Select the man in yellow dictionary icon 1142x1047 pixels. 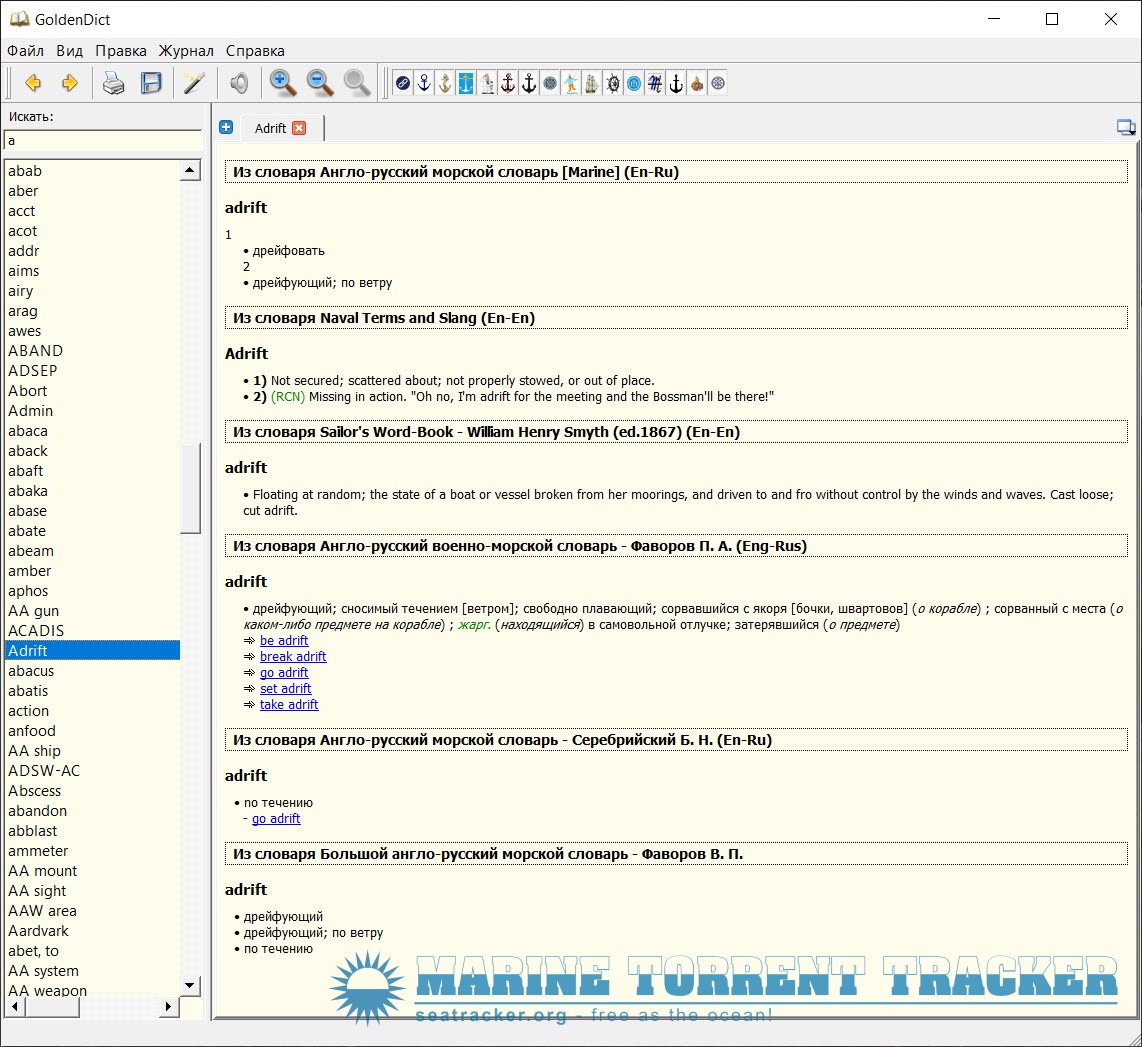(x=571, y=83)
